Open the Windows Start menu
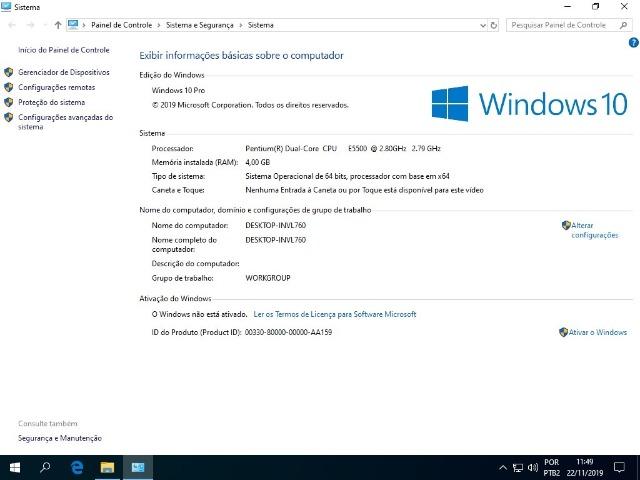This screenshot has width=640, height=480. 15,467
